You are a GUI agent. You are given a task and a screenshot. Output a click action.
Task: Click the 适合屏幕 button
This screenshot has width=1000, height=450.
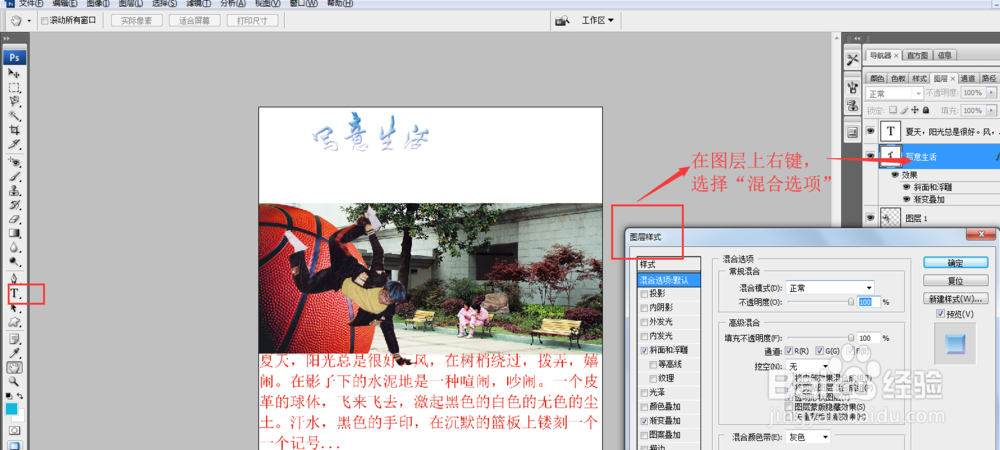pyautogui.click(x=195, y=20)
